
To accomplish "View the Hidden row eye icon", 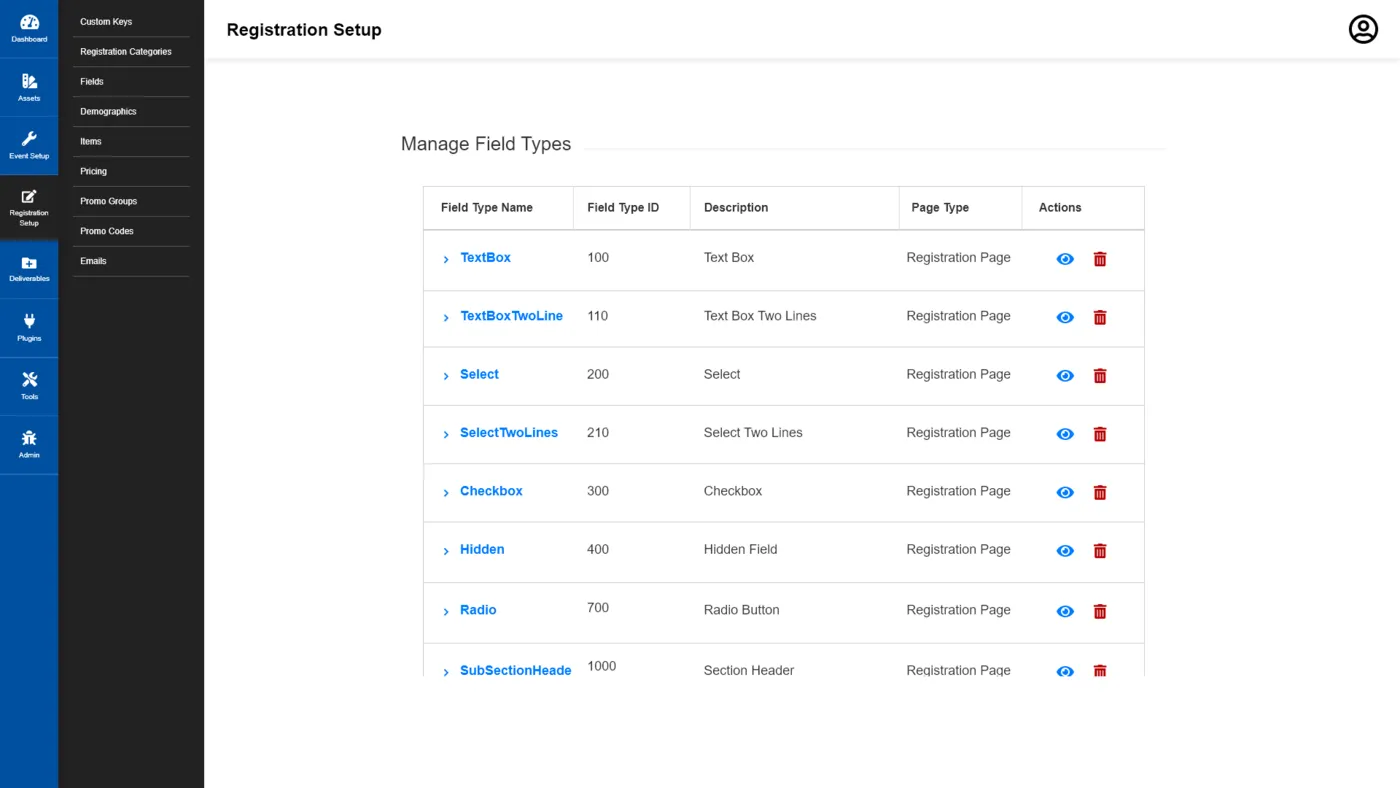I will point(1065,551).
